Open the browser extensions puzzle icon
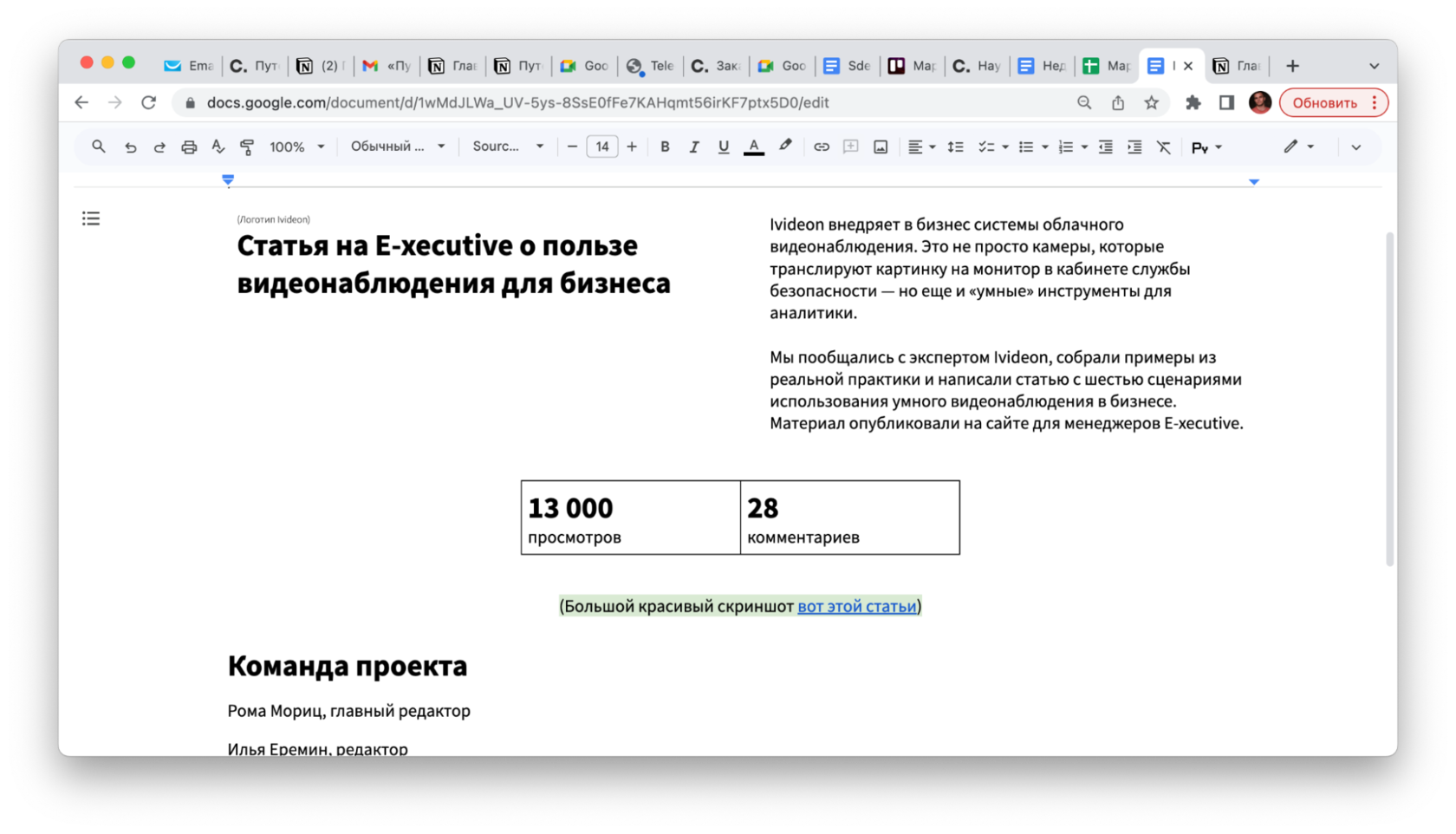 point(1193,102)
